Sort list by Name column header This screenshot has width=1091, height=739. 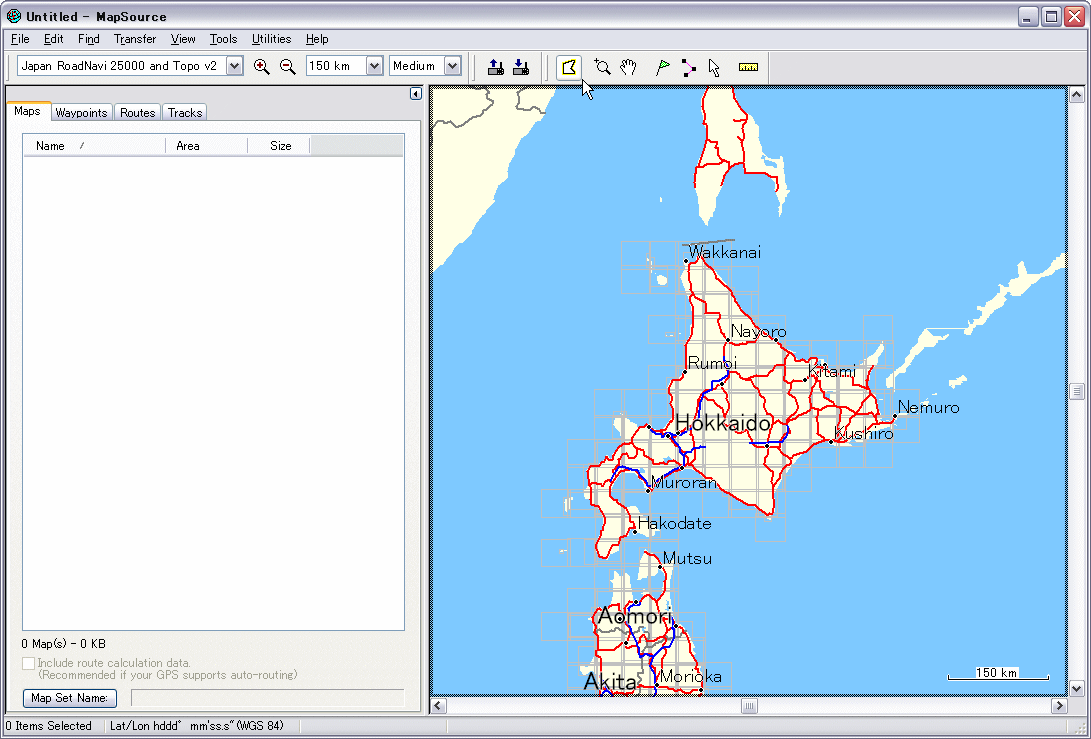tap(95, 145)
